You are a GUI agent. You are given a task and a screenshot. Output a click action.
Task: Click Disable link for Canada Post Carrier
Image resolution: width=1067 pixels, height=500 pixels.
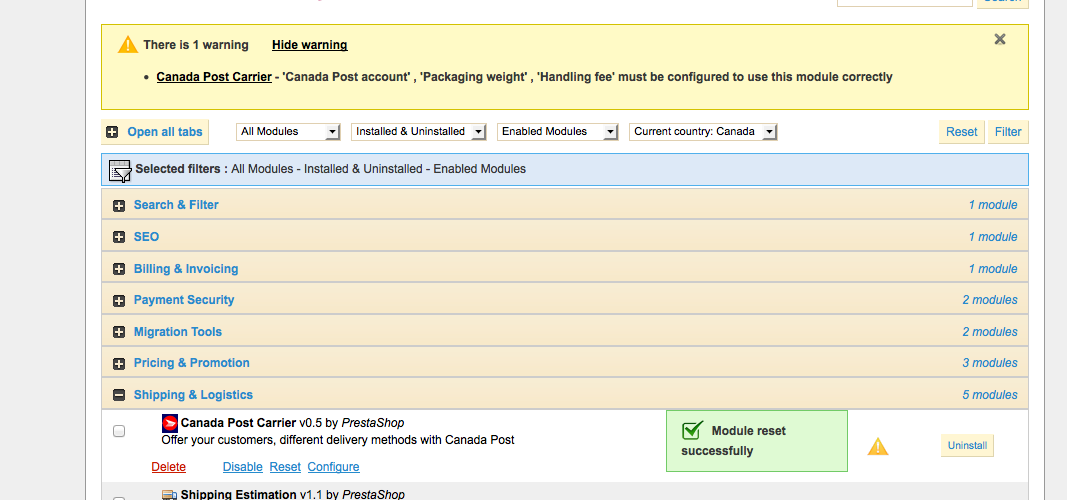pyautogui.click(x=242, y=467)
